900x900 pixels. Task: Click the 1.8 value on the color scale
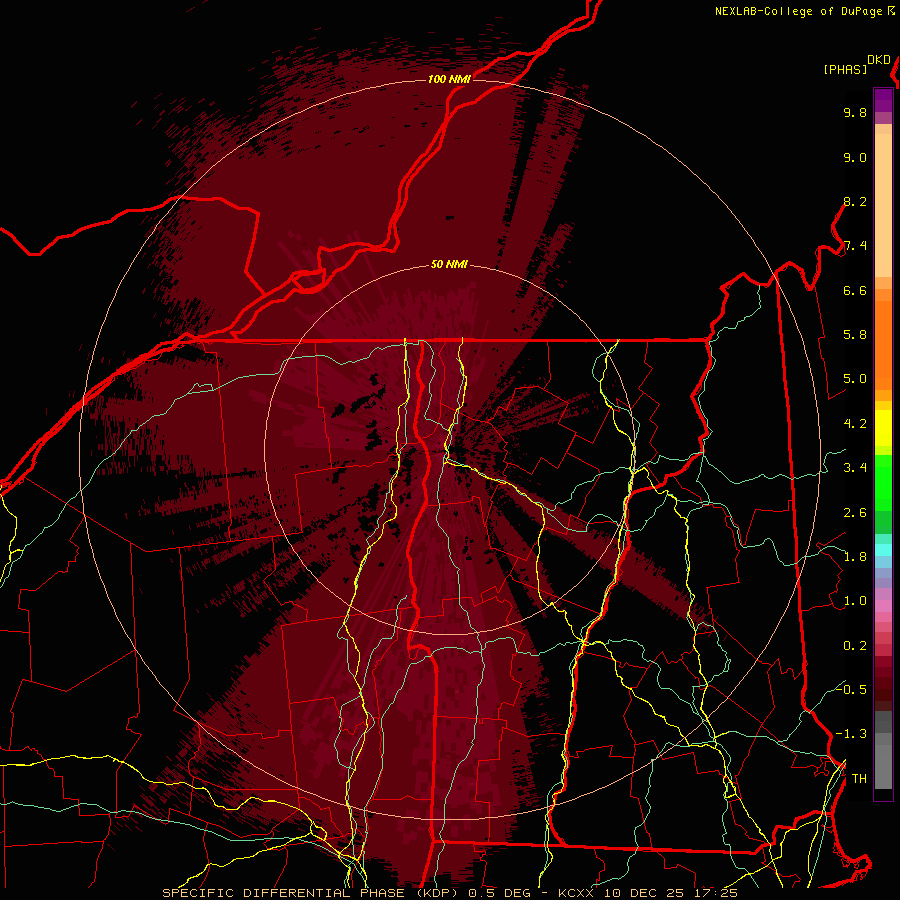tap(855, 557)
